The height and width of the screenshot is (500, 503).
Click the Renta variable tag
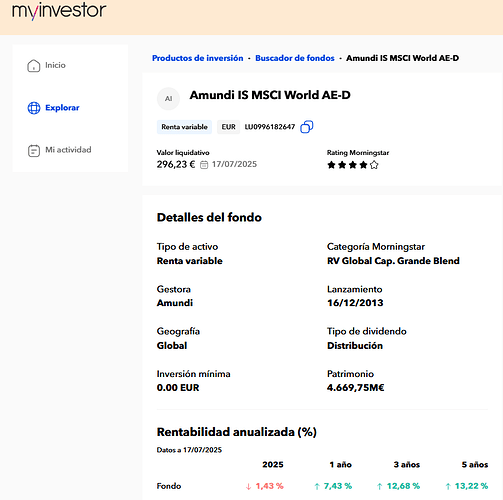point(184,127)
